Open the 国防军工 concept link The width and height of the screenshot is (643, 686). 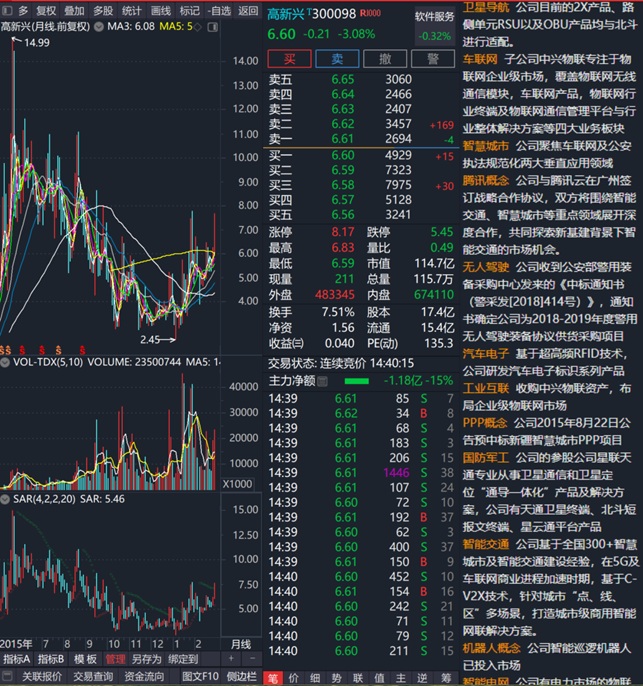[486, 458]
